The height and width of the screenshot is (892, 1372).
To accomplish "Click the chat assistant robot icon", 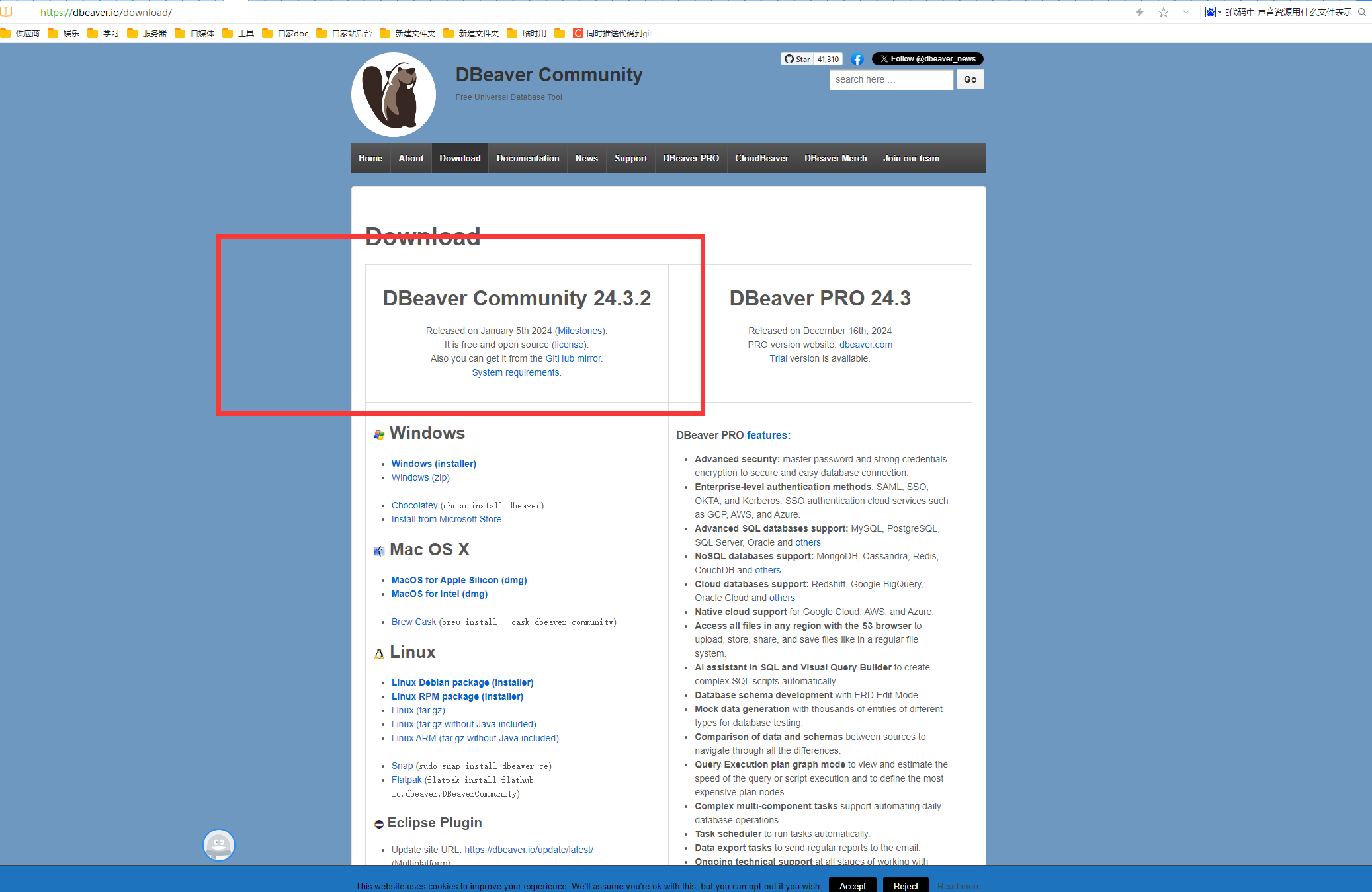I will click(x=219, y=844).
